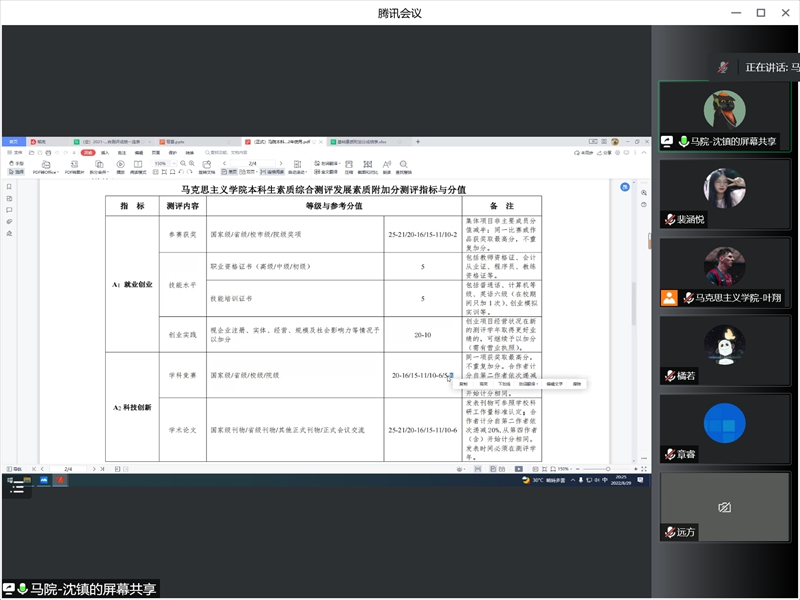Viewport: 800px width, 600px height.
Task: Click 复制 in the floating text toolbar
Action: coord(464,383)
